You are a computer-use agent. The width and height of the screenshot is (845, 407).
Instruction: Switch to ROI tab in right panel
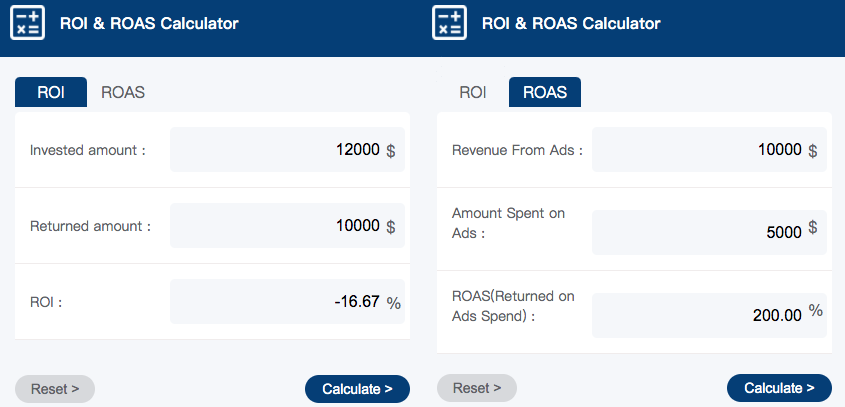[473, 92]
